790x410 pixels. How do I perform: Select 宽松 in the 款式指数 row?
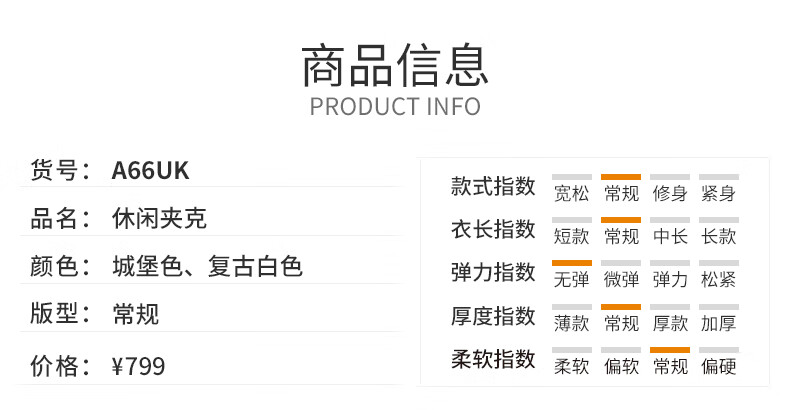571,193
